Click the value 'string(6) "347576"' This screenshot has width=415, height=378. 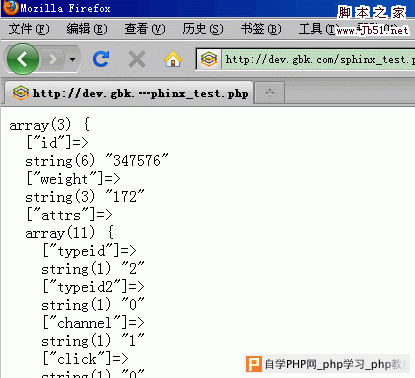point(97,161)
